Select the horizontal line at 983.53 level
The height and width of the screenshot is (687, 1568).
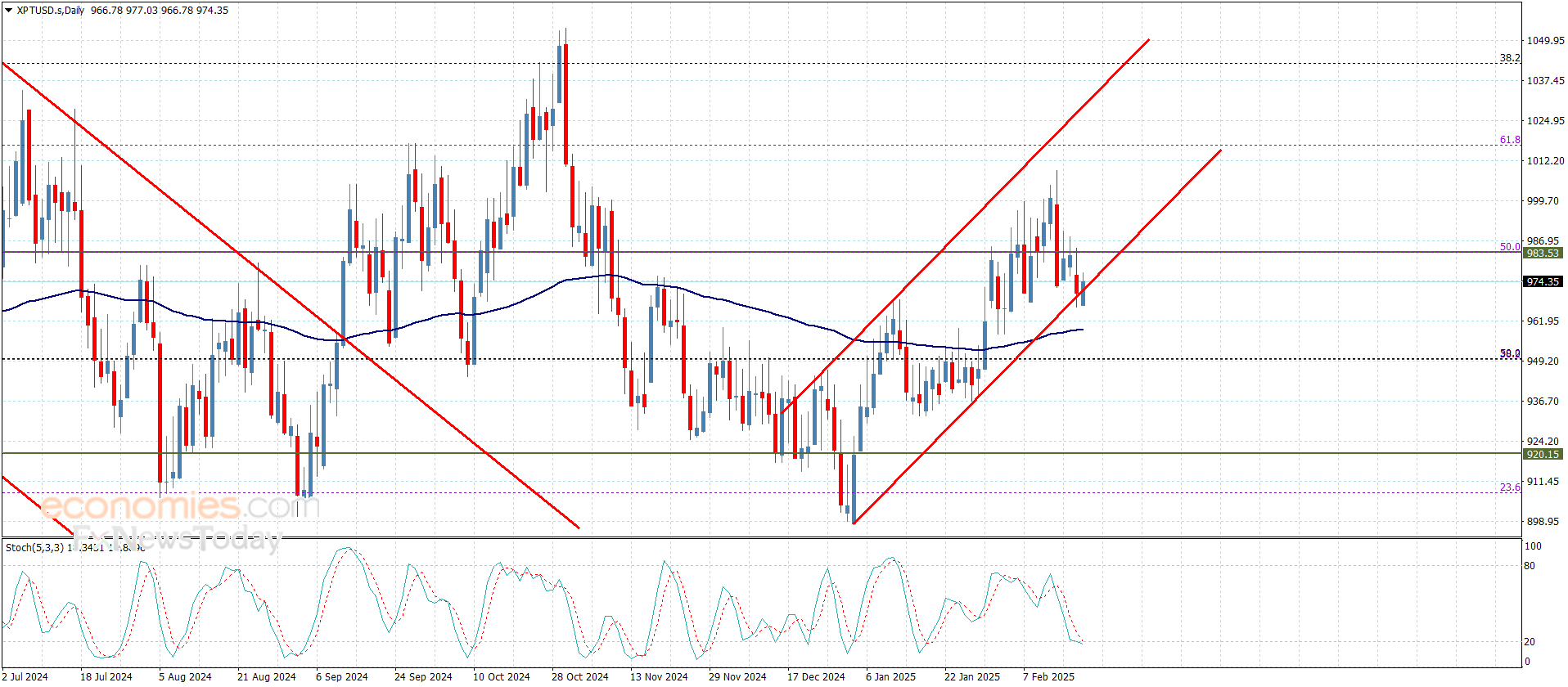pos(761,252)
